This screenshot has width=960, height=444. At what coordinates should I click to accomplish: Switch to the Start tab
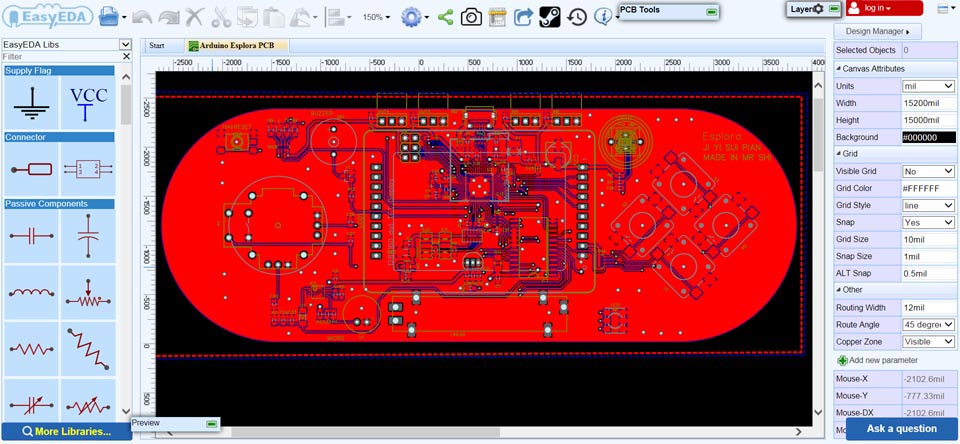(x=157, y=46)
